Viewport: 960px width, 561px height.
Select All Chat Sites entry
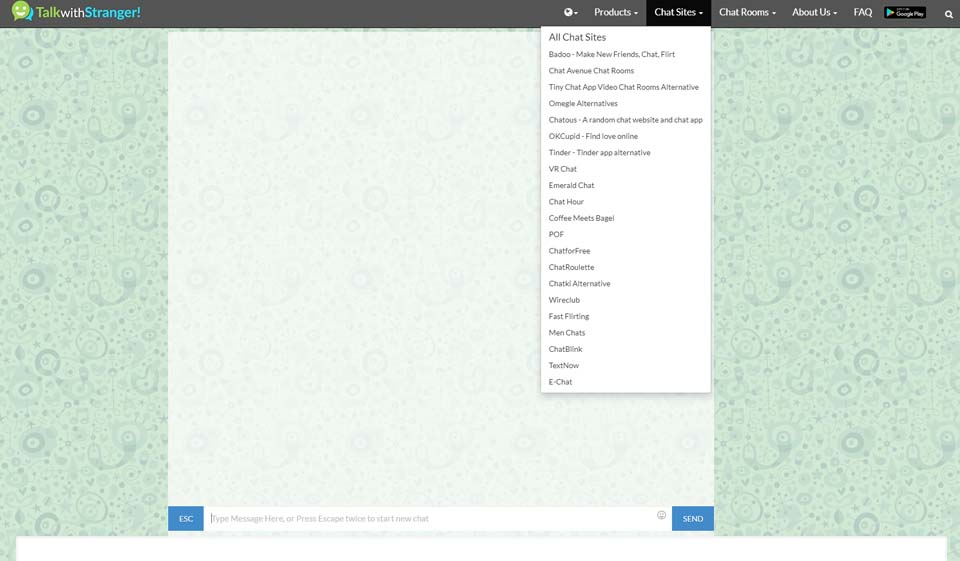point(577,37)
